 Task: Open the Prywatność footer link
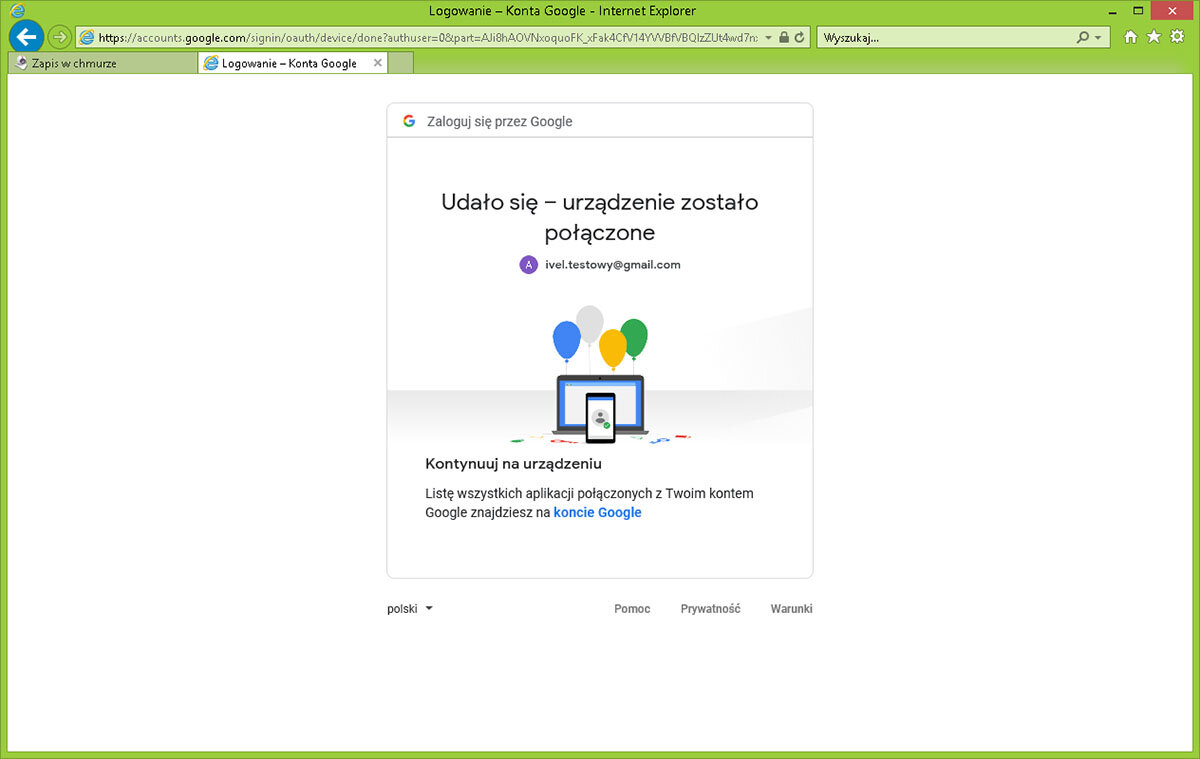coord(710,609)
